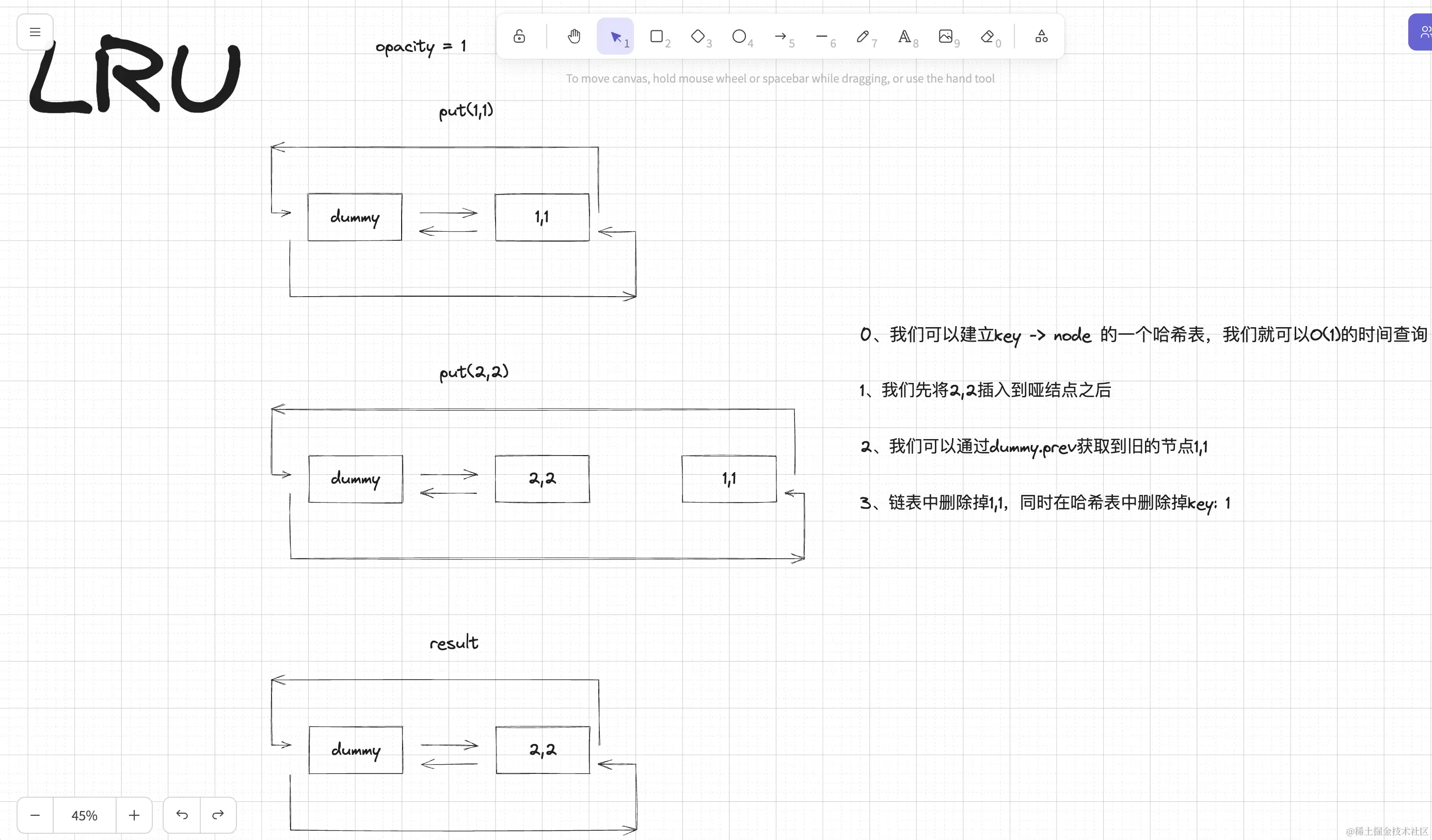This screenshot has height=840, width=1432.
Task: Redo the last undone action
Action: pyautogui.click(x=218, y=815)
